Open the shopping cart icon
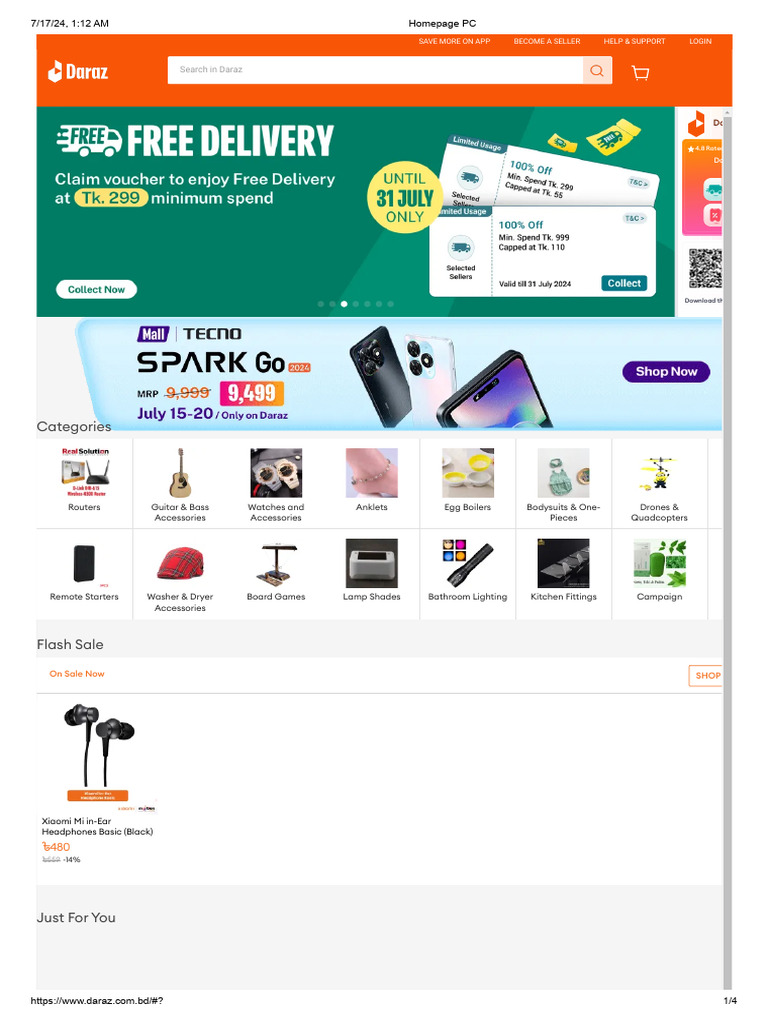Image resolution: width=768 pixels, height=1024 pixels. pyautogui.click(x=641, y=72)
